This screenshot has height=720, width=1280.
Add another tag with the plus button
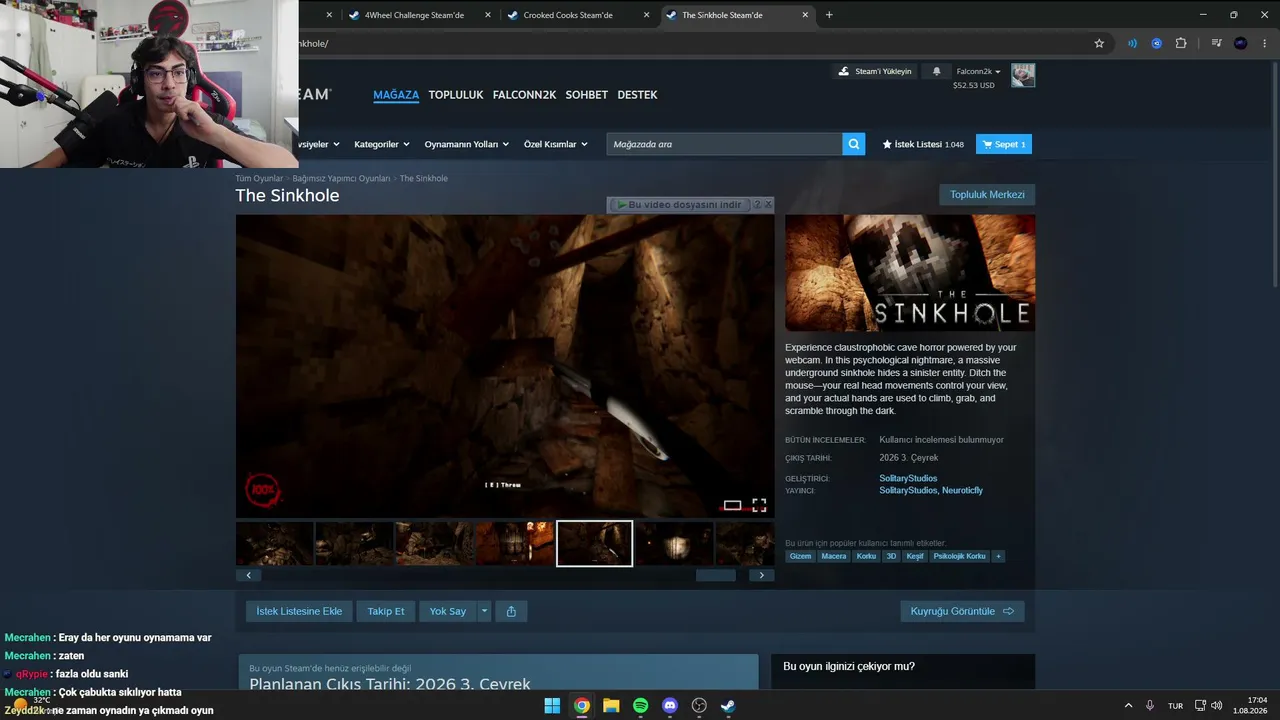998,556
